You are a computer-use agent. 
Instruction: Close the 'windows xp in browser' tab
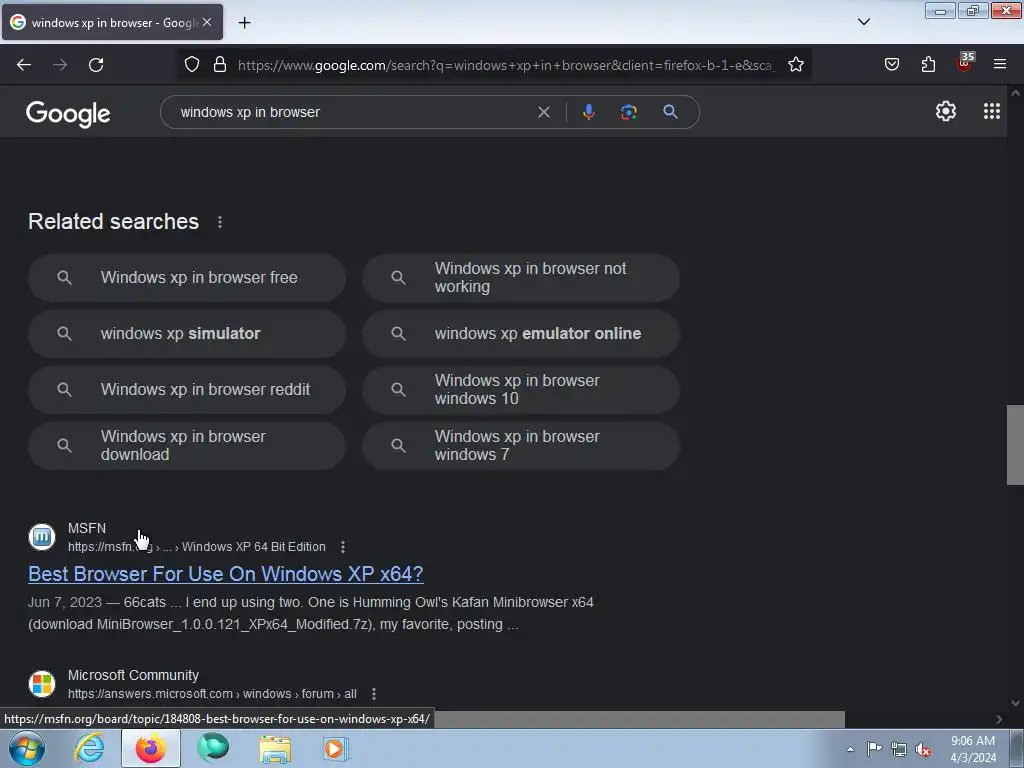(x=207, y=22)
